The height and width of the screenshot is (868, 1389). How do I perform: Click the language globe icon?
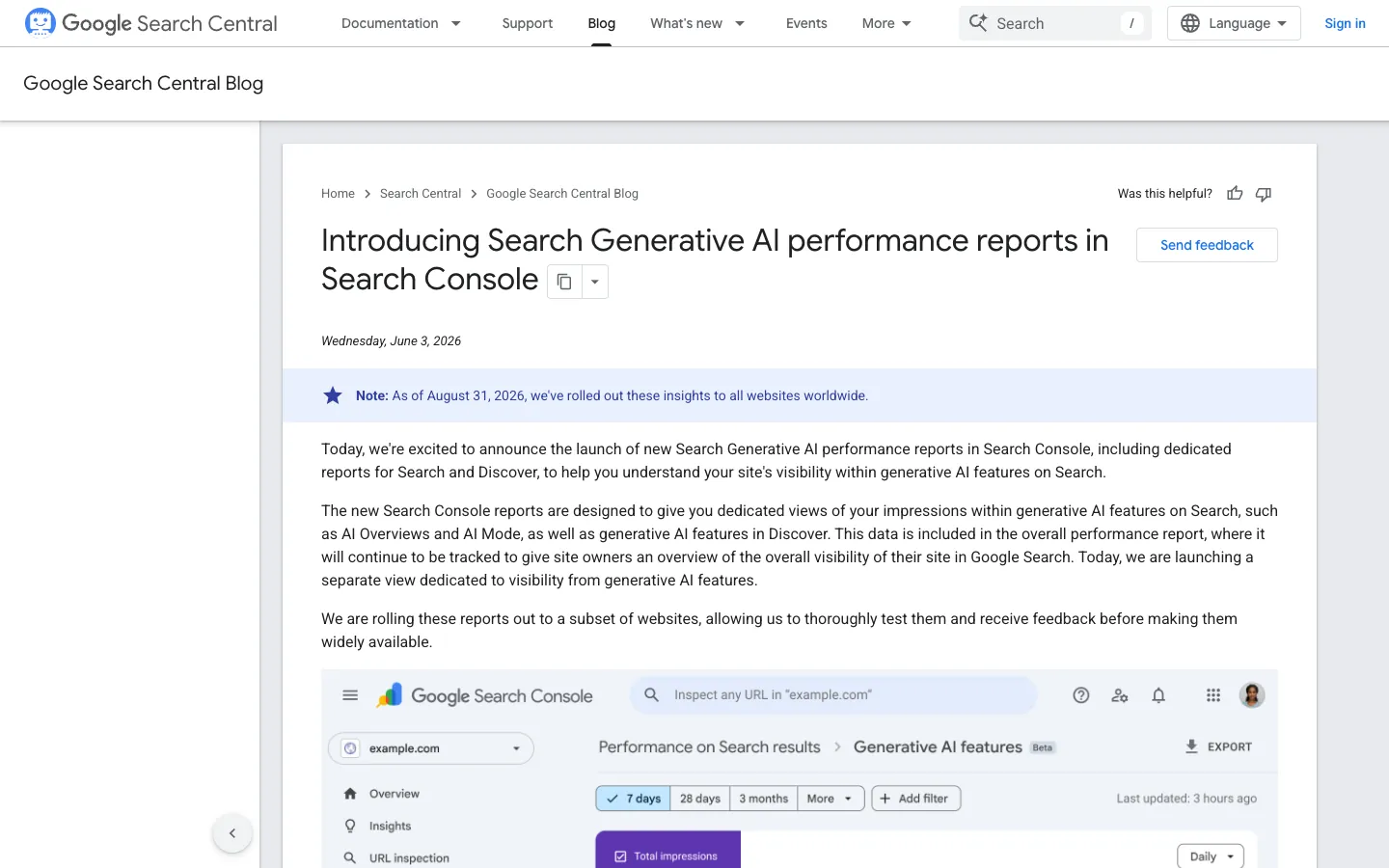click(x=1190, y=23)
